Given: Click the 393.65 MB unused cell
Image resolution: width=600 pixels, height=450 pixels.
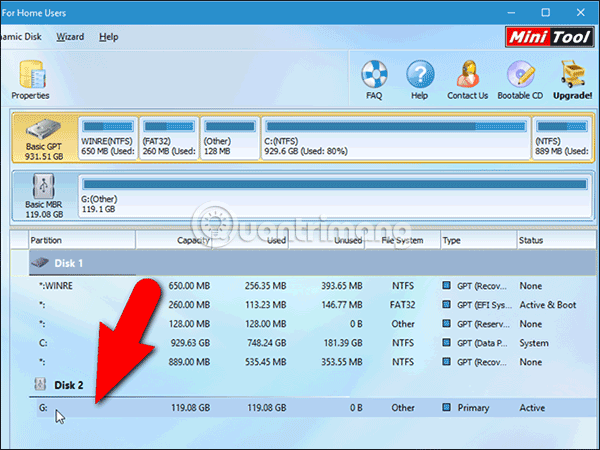Looking at the screenshot, I should click(x=342, y=285).
